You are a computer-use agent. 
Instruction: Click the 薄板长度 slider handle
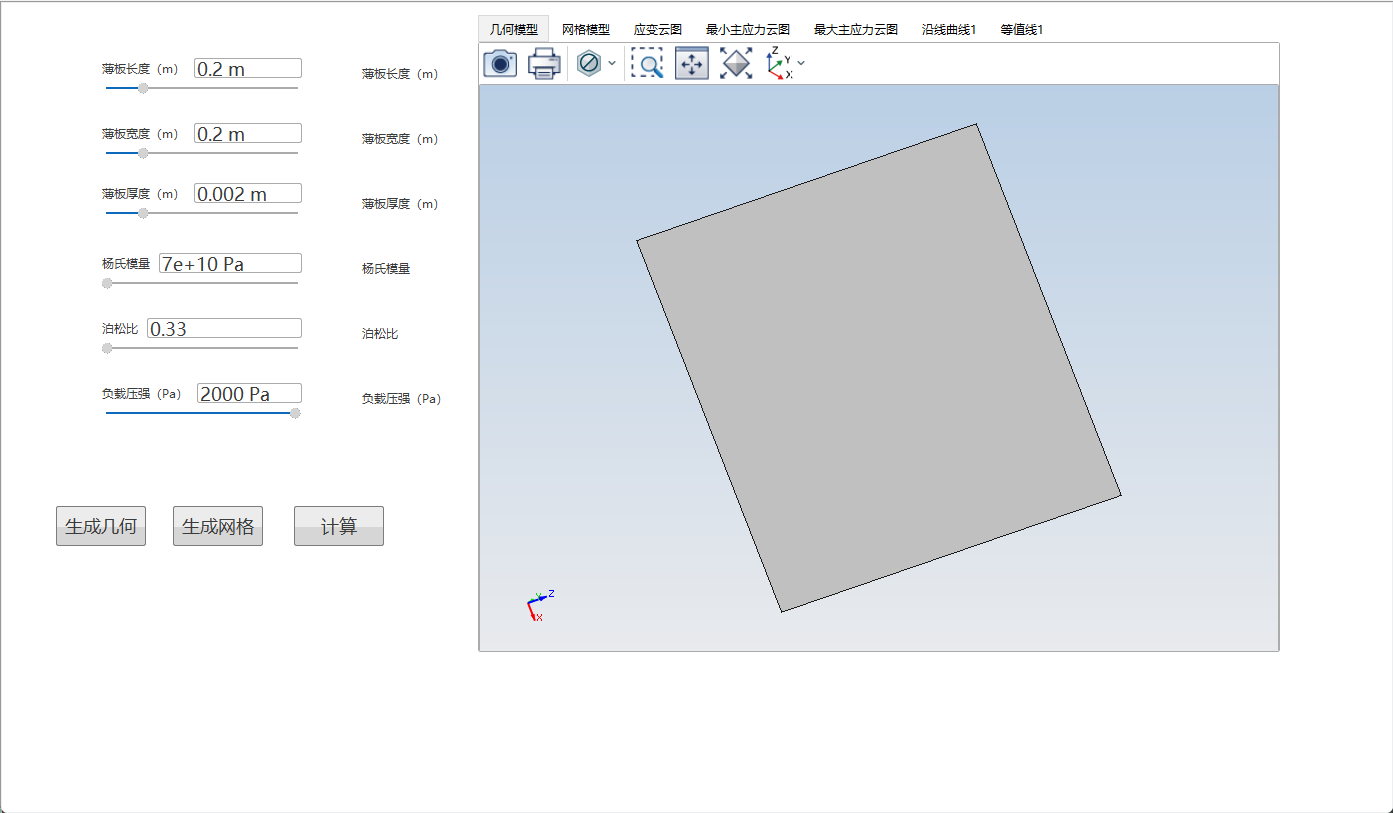tap(143, 88)
